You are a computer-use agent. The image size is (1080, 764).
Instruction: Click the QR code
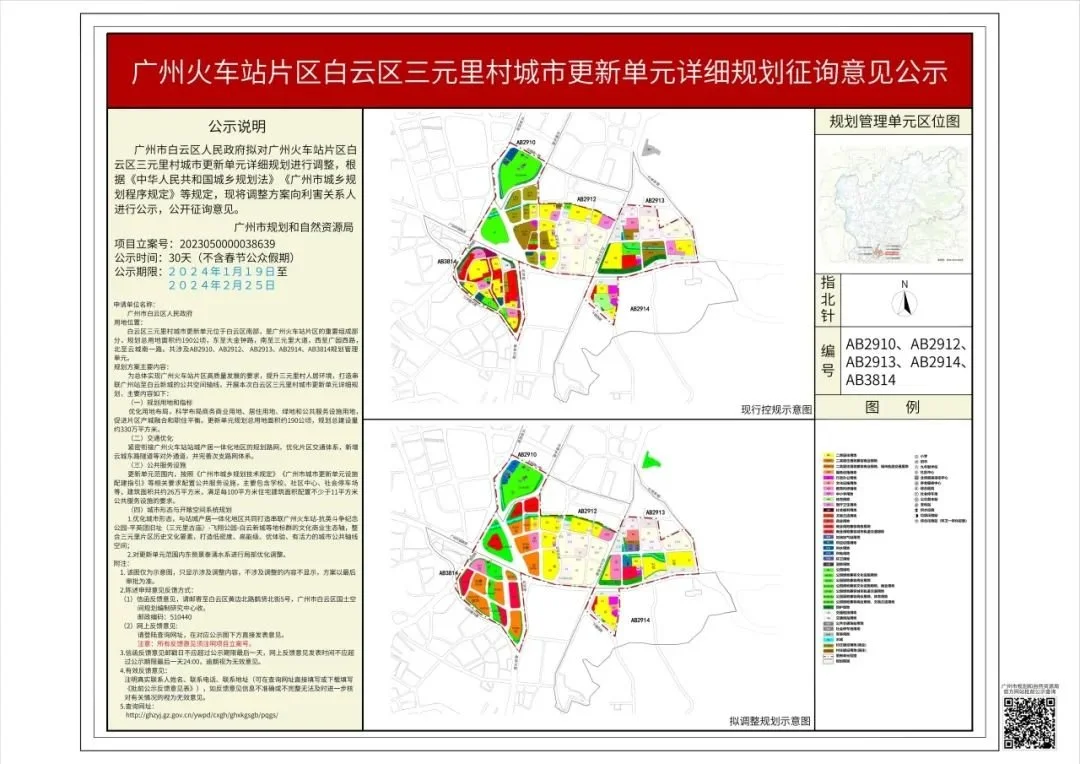[1029, 722]
